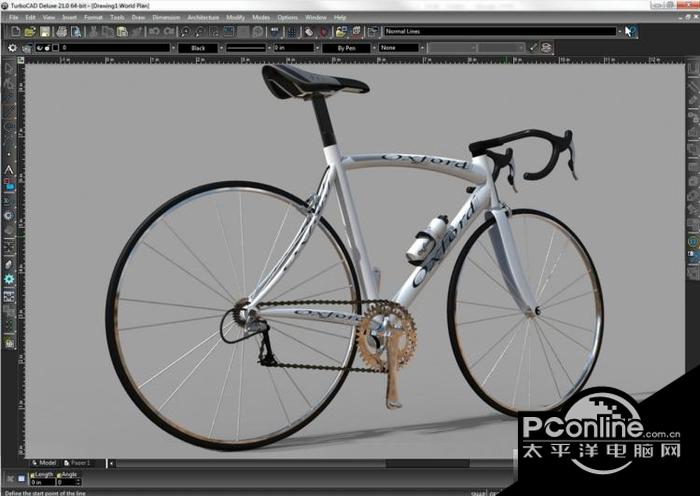Open the Help menu
This screenshot has width=700, height=496.
point(340,17)
